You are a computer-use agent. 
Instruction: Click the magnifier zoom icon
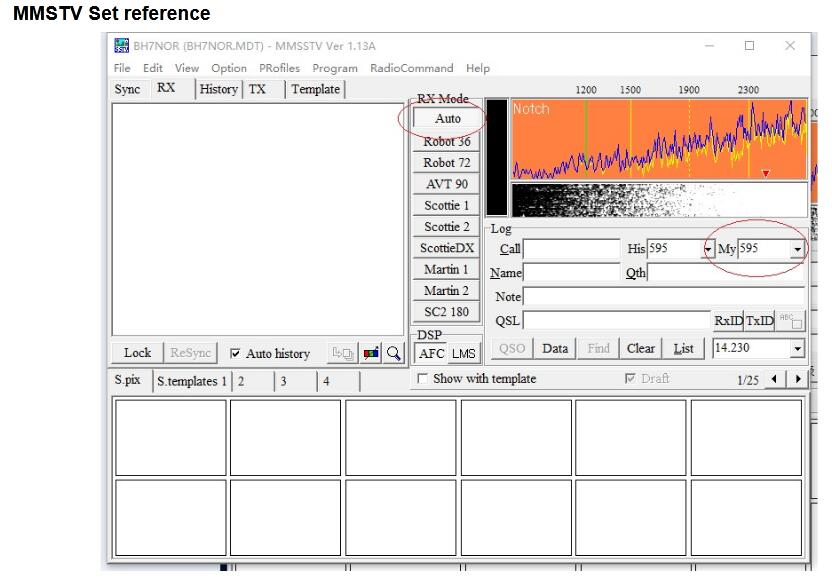(x=394, y=353)
